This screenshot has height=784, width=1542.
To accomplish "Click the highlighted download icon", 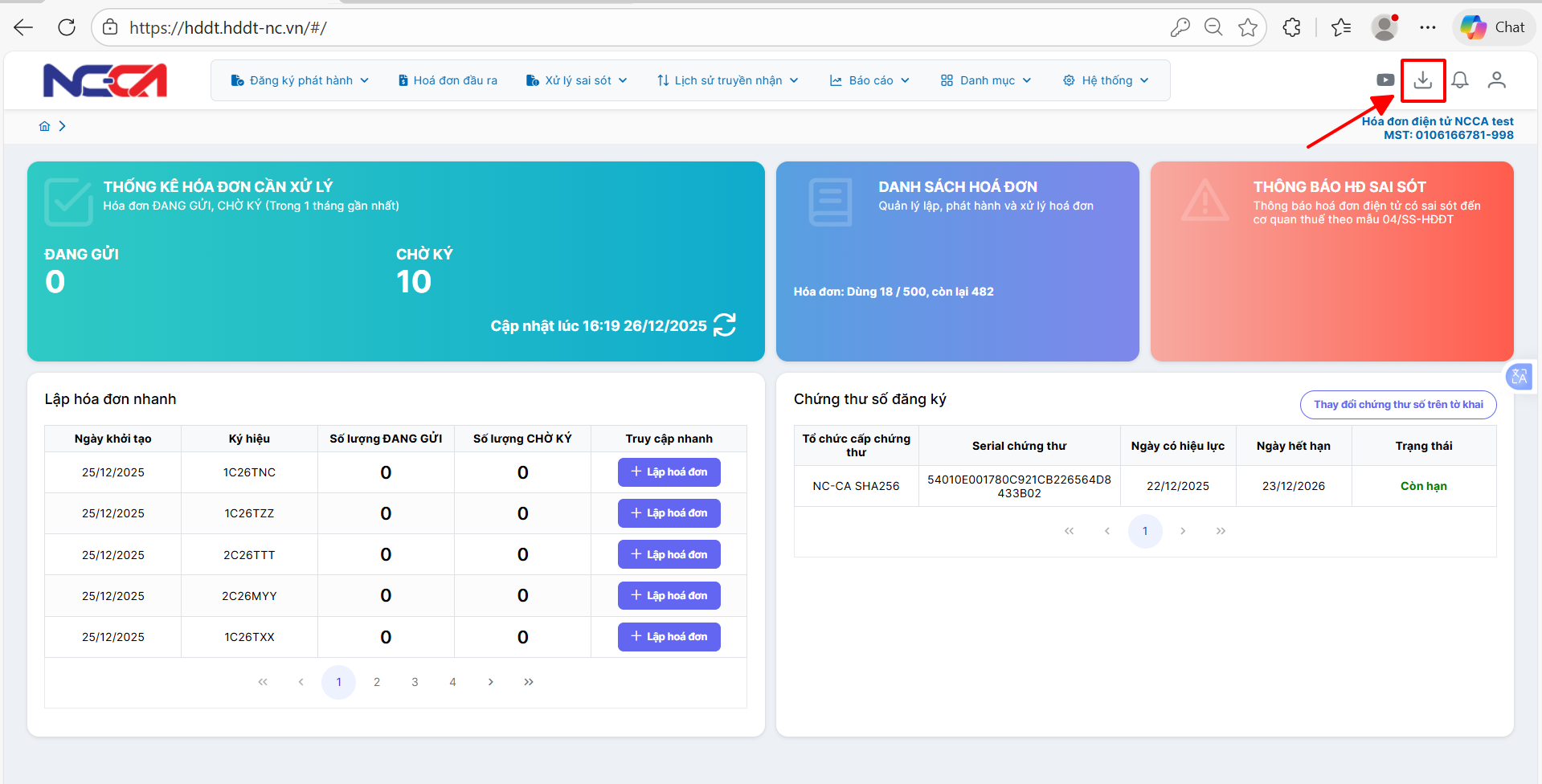I will click(x=1423, y=80).
